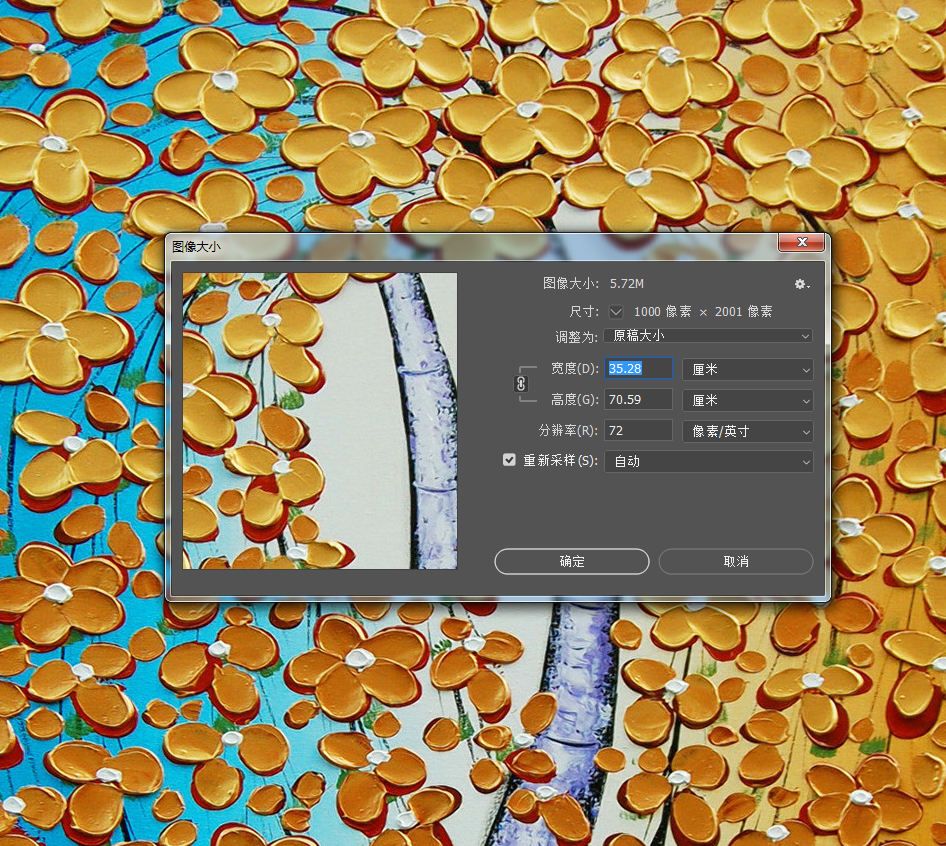Image resolution: width=946 pixels, height=846 pixels.
Task: Expand the 调整为 原稿大小 dropdown
Action: [x=708, y=336]
